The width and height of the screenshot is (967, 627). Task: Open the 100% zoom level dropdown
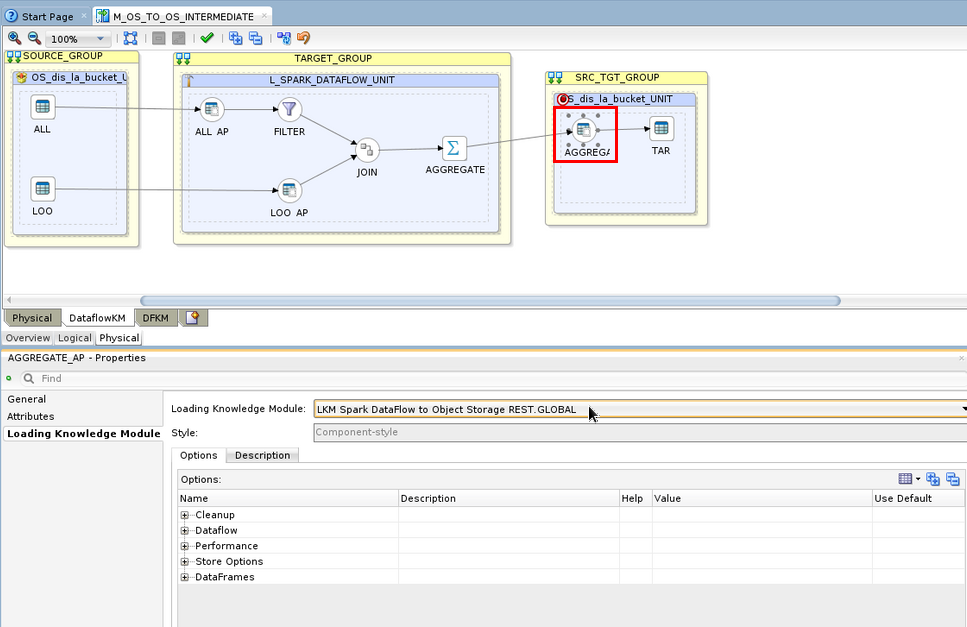tap(100, 39)
